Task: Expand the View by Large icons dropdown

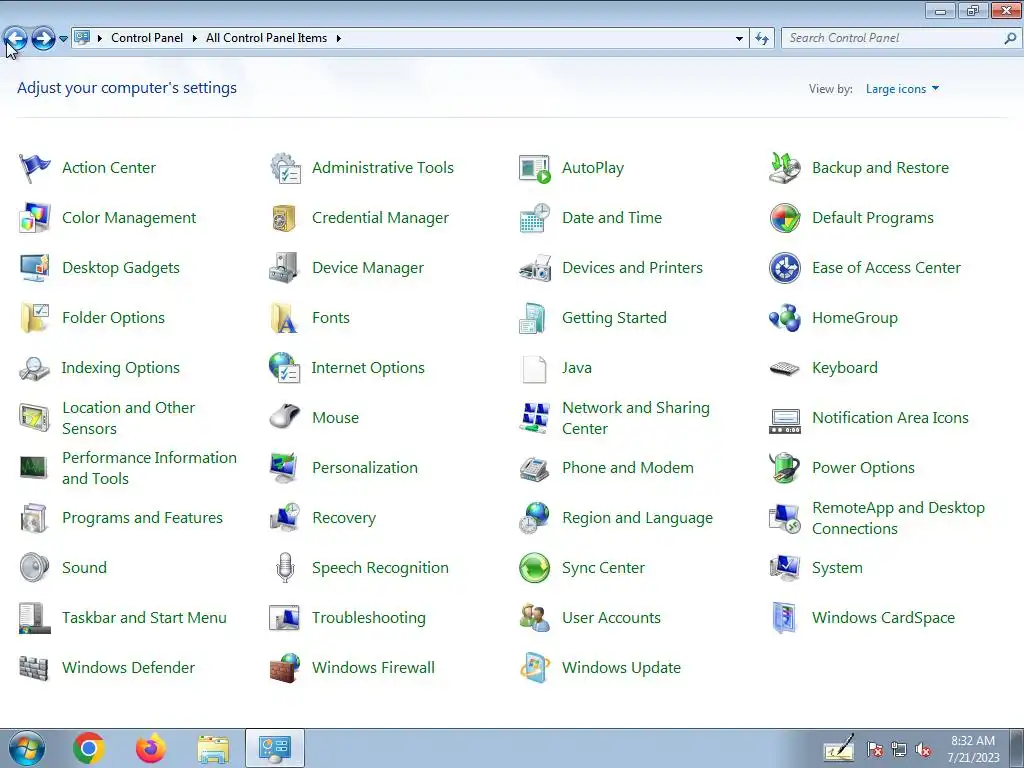Action: pyautogui.click(x=902, y=89)
